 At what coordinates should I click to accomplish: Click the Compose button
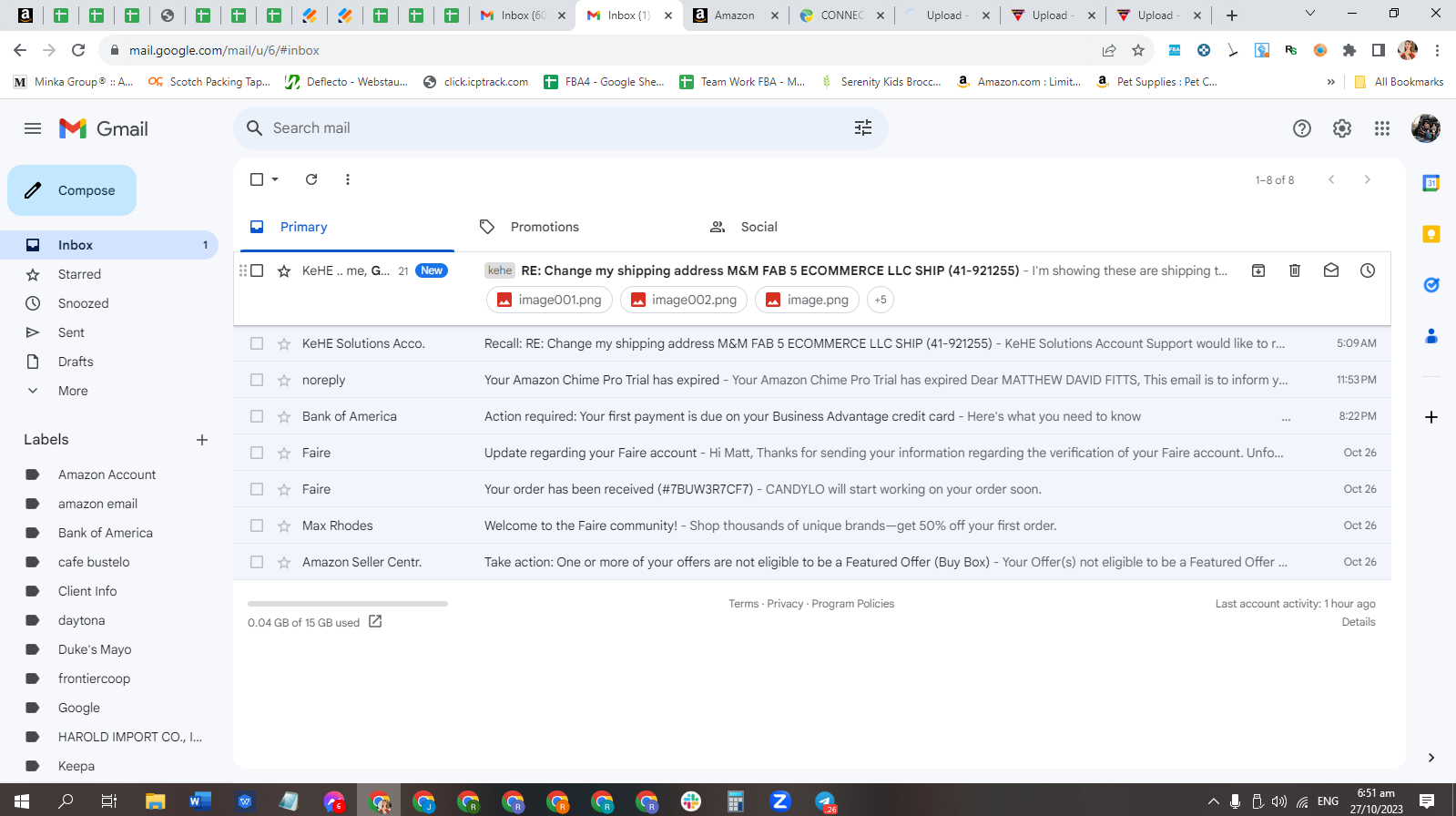72,190
